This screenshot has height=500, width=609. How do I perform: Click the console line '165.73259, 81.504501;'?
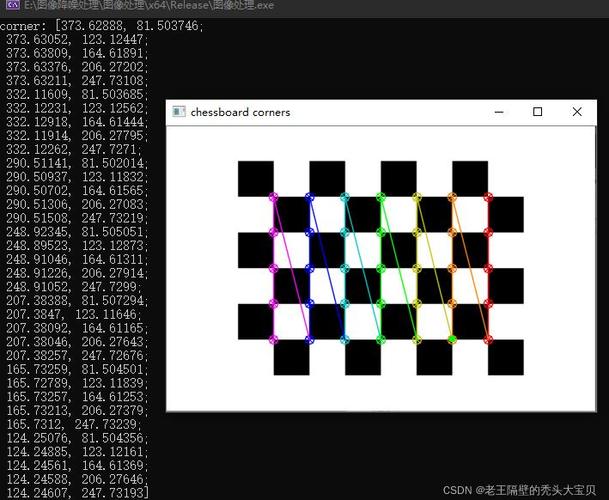click(77, 369)
